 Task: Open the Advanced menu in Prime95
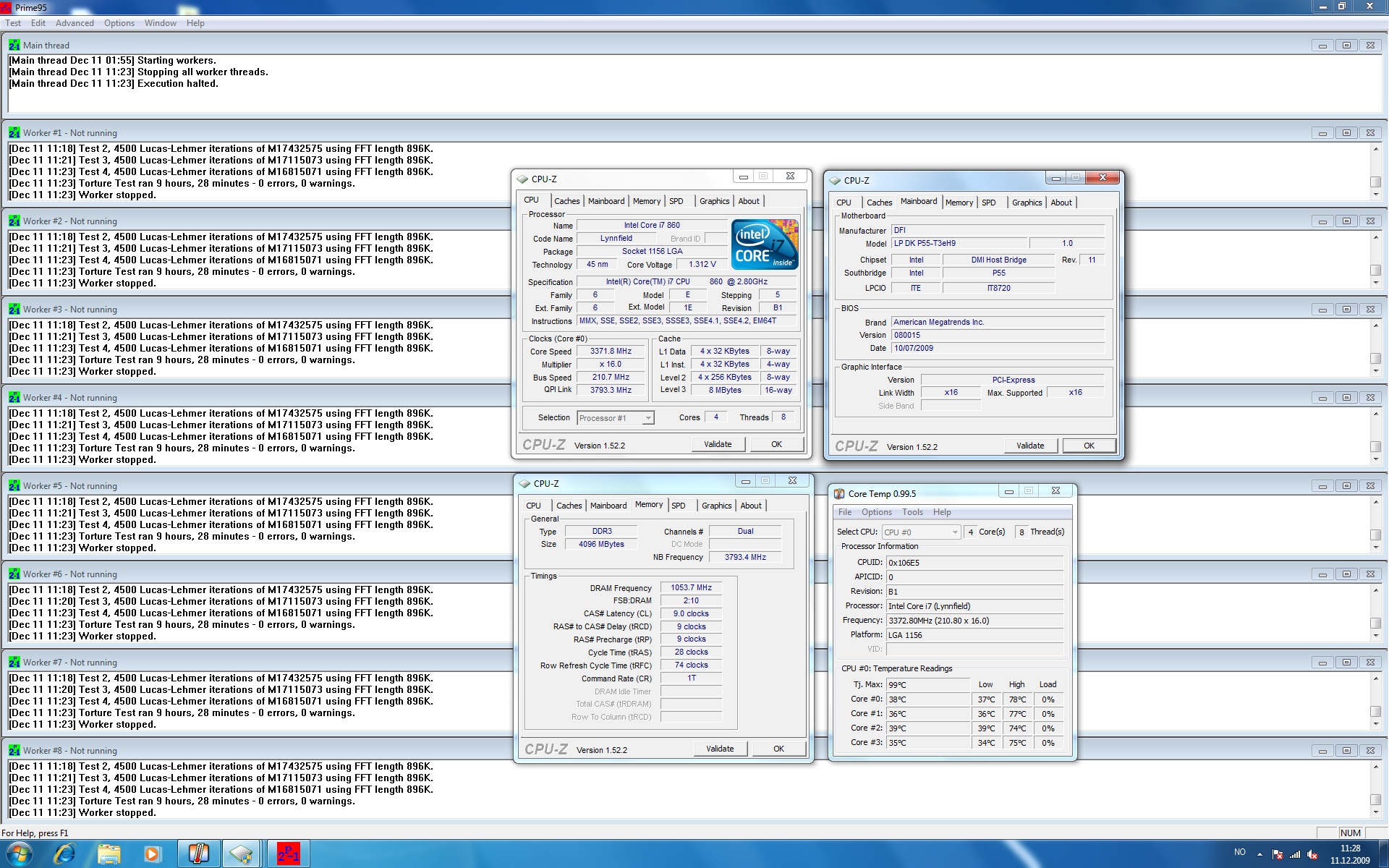[75, 23]
